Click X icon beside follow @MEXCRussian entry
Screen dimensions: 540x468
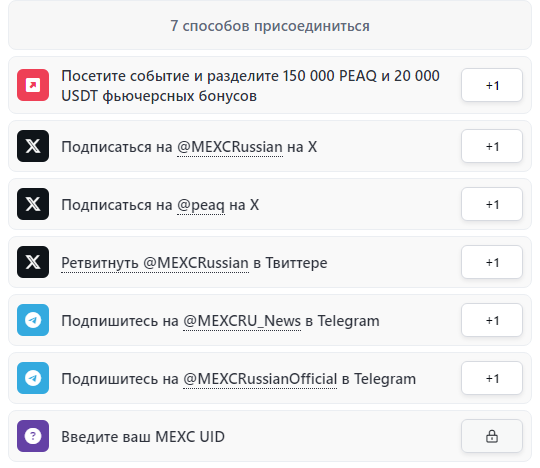(x=33, y=146)
